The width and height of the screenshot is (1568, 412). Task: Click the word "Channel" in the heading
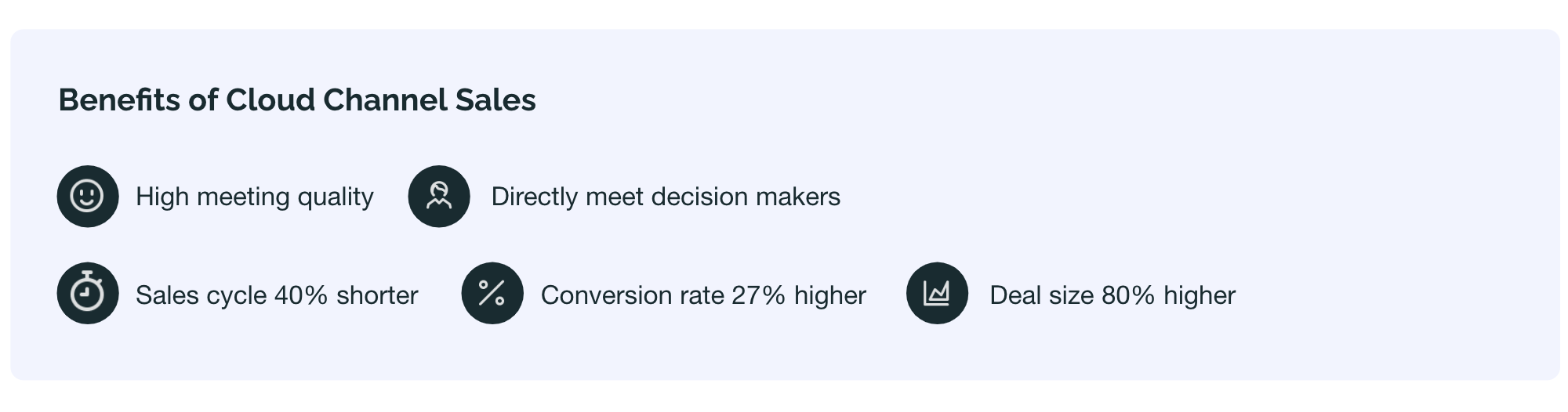[373, 100]
